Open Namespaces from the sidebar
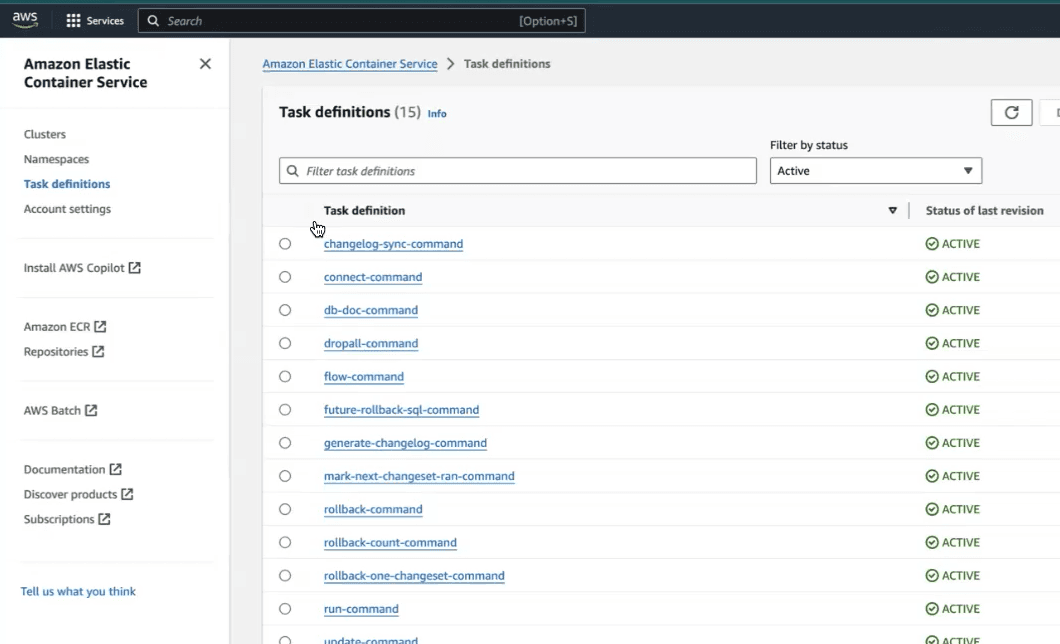The height and width of the screenshot is (644, 1060). [56, 159]
